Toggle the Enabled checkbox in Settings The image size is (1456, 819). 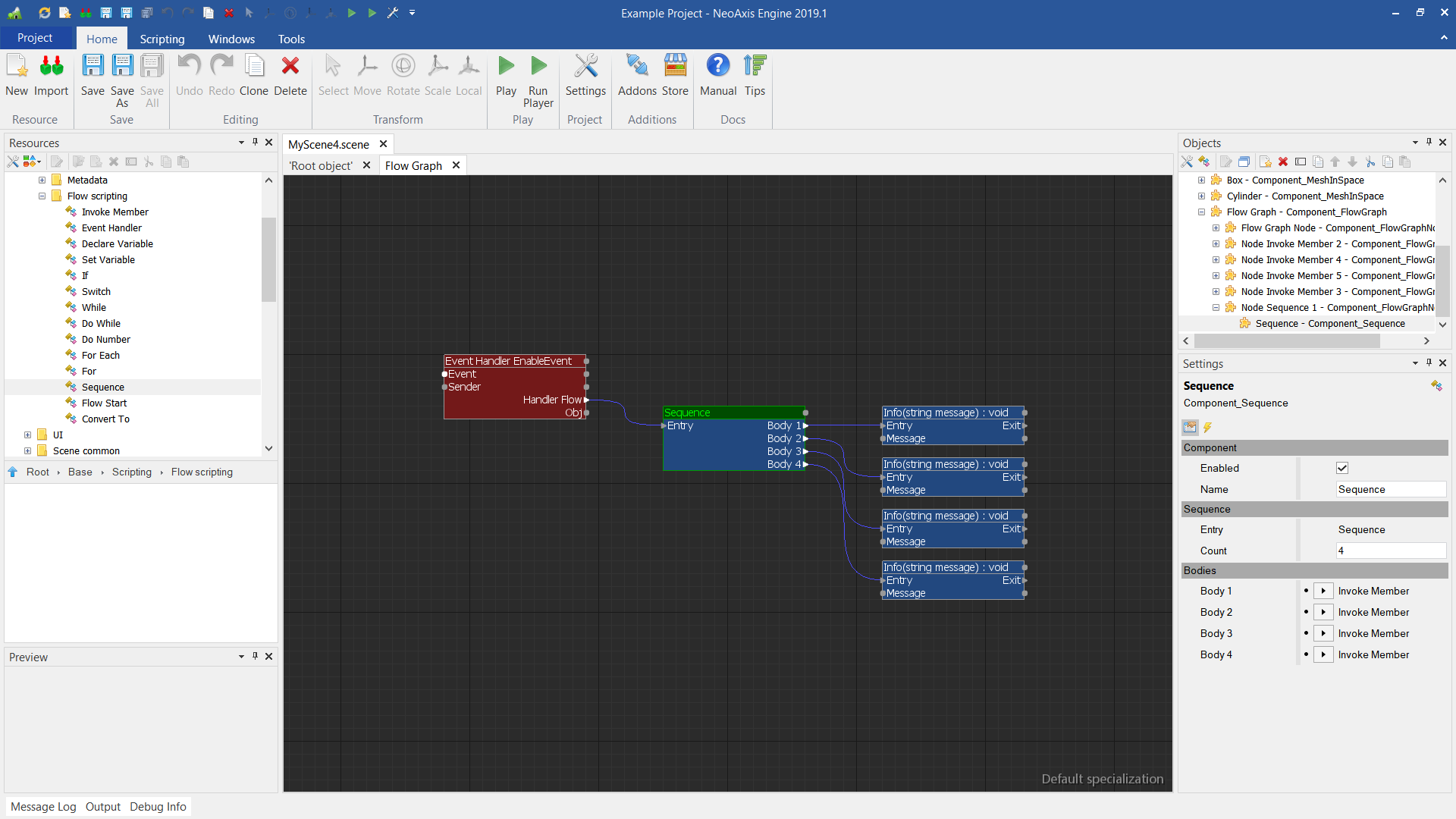coord(1342,468)
